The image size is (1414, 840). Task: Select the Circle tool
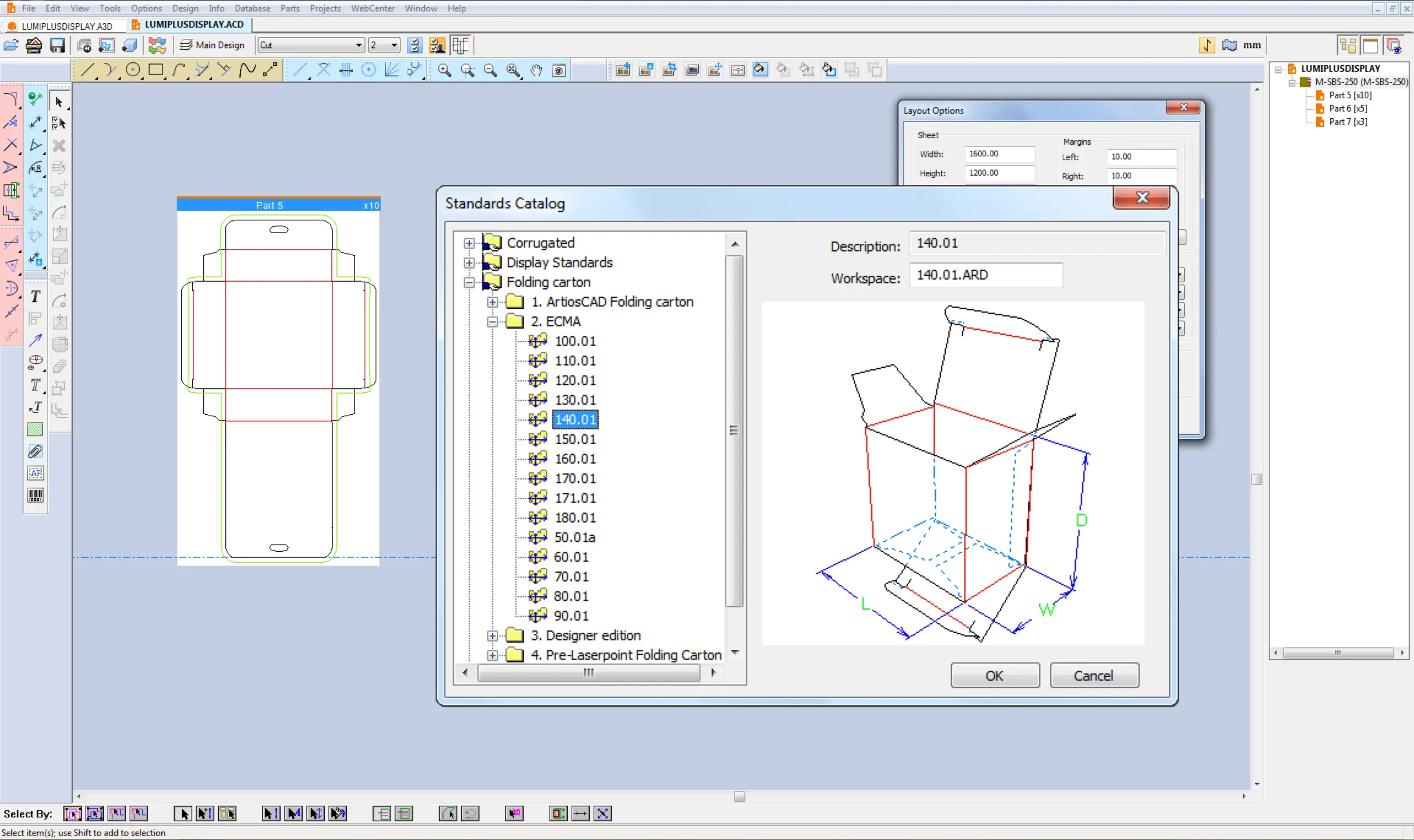(134, 70)
